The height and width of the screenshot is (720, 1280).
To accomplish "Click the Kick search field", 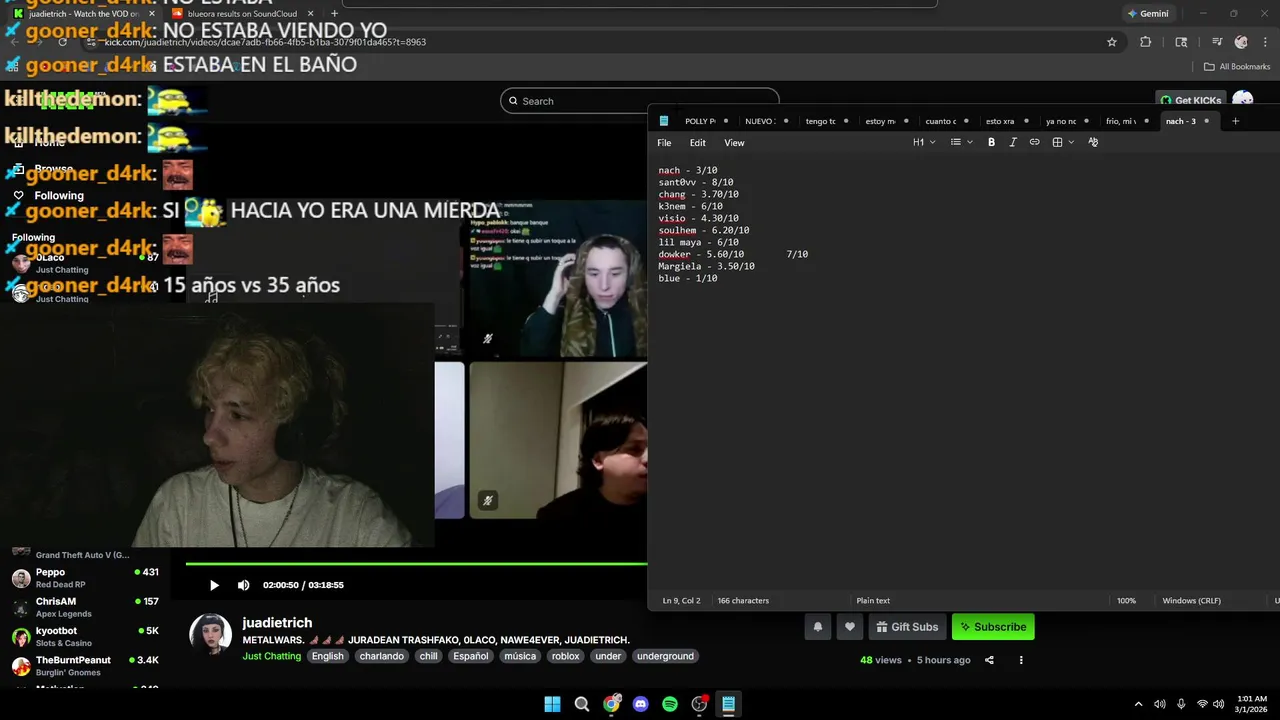I will click(x=640, y=101).
